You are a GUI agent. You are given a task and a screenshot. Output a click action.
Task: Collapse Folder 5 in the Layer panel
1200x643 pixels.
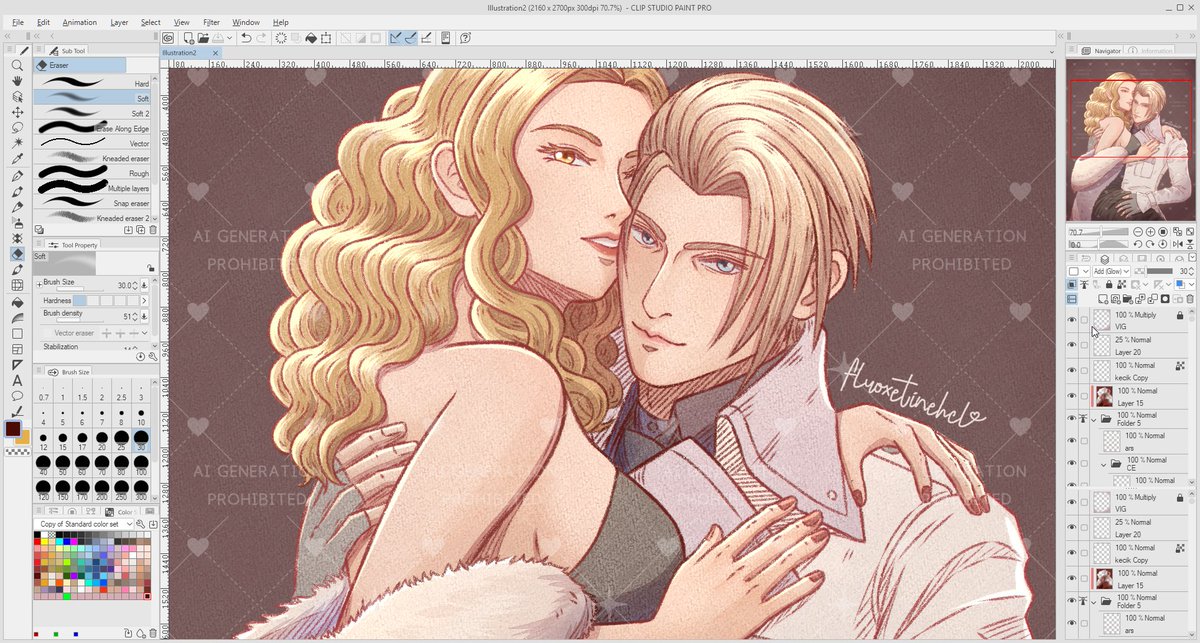[1095, 419]
